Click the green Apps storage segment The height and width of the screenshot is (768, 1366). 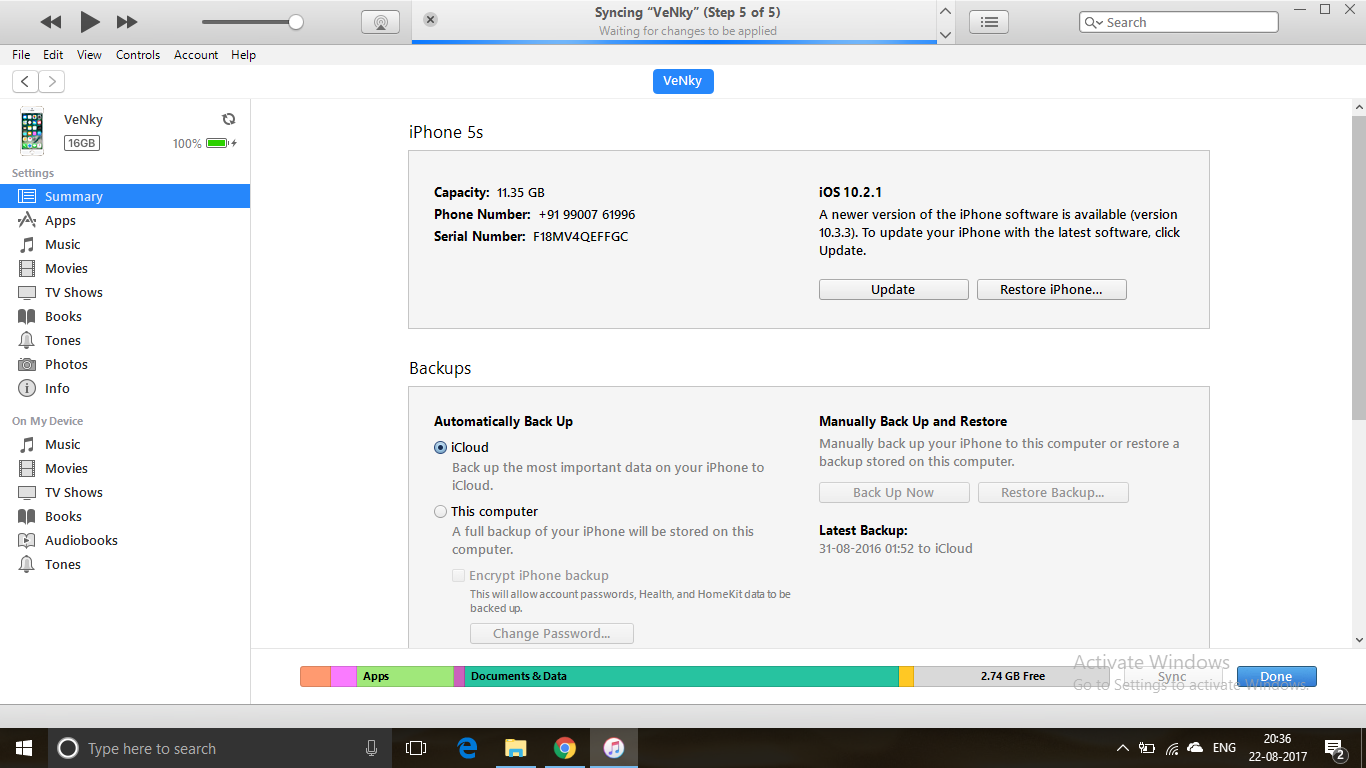tap(405, 676)
